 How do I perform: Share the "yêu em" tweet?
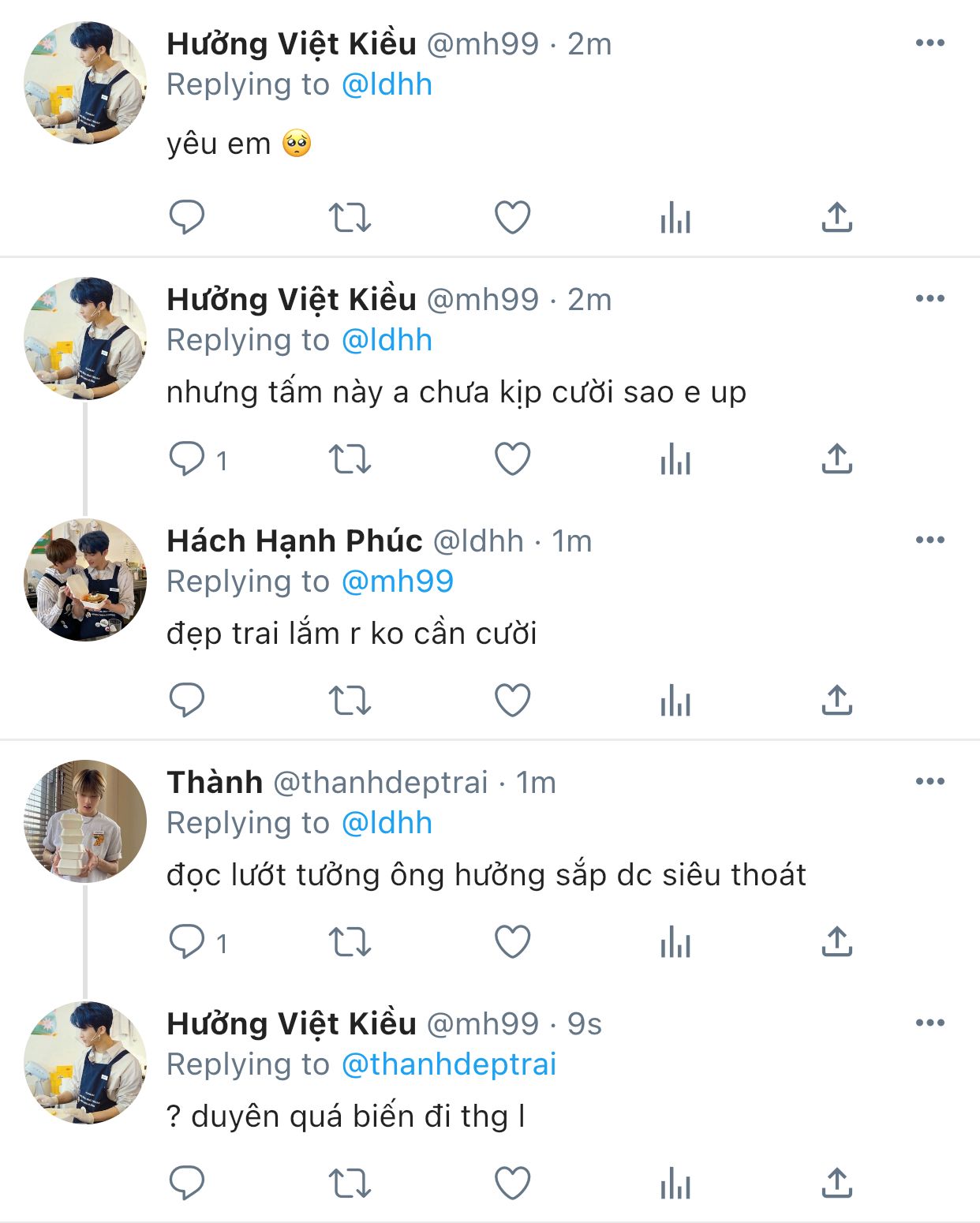(x=836, y=217)
